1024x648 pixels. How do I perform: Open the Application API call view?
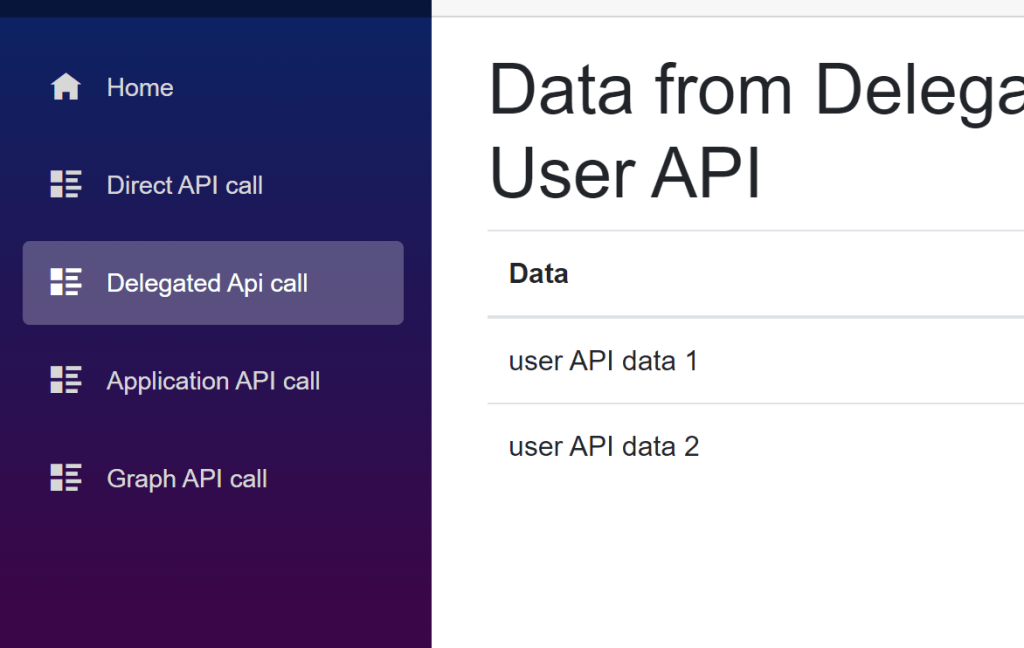213,381
